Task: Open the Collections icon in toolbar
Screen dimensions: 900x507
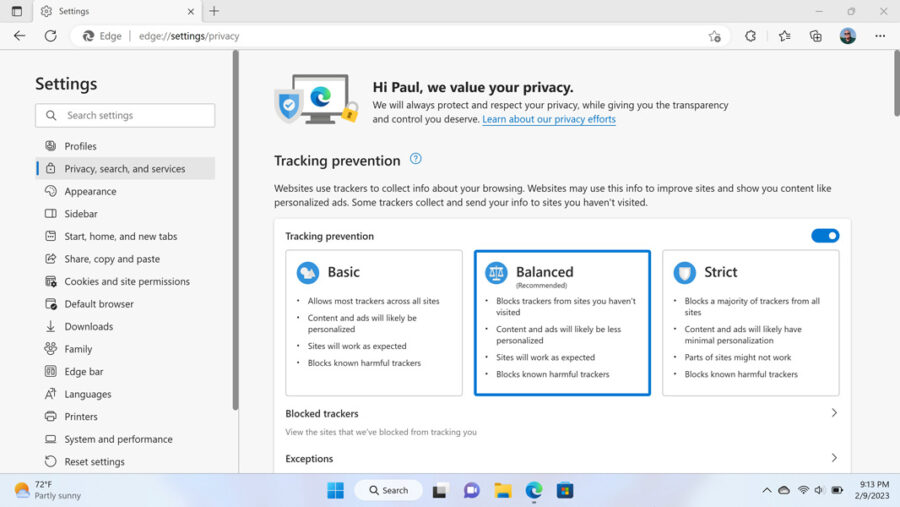Action: coord(816,36)
